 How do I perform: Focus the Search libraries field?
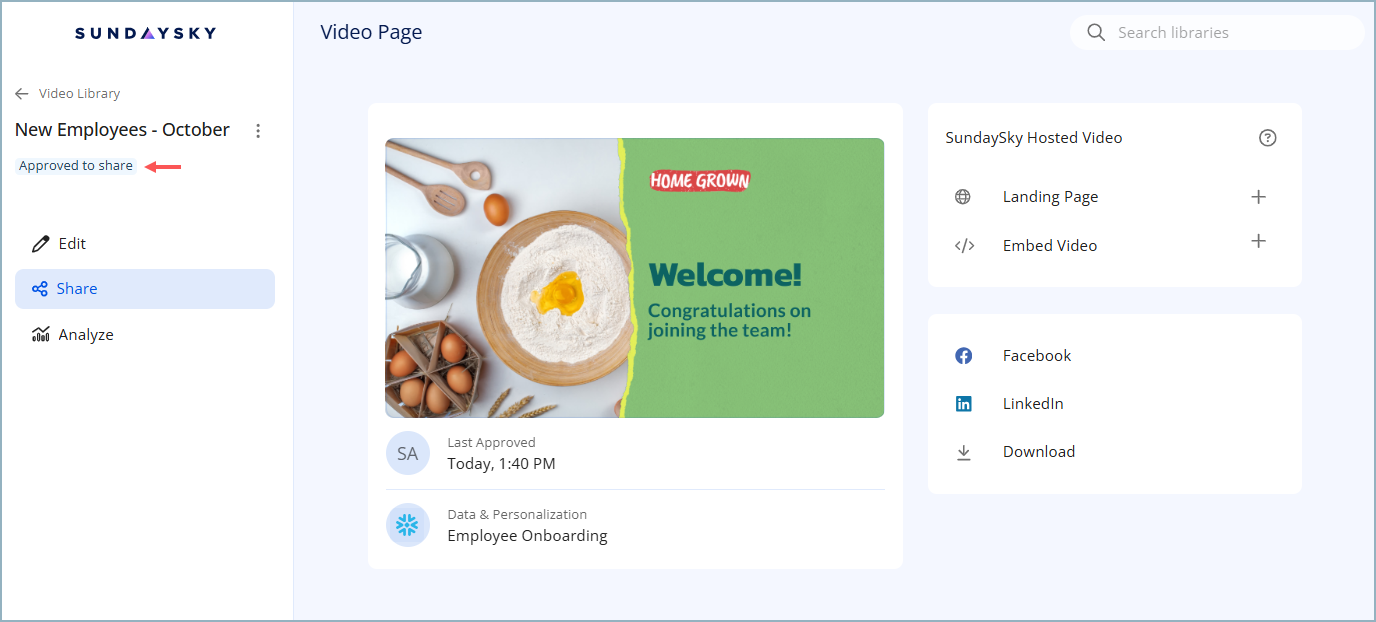coord(1230,33)
